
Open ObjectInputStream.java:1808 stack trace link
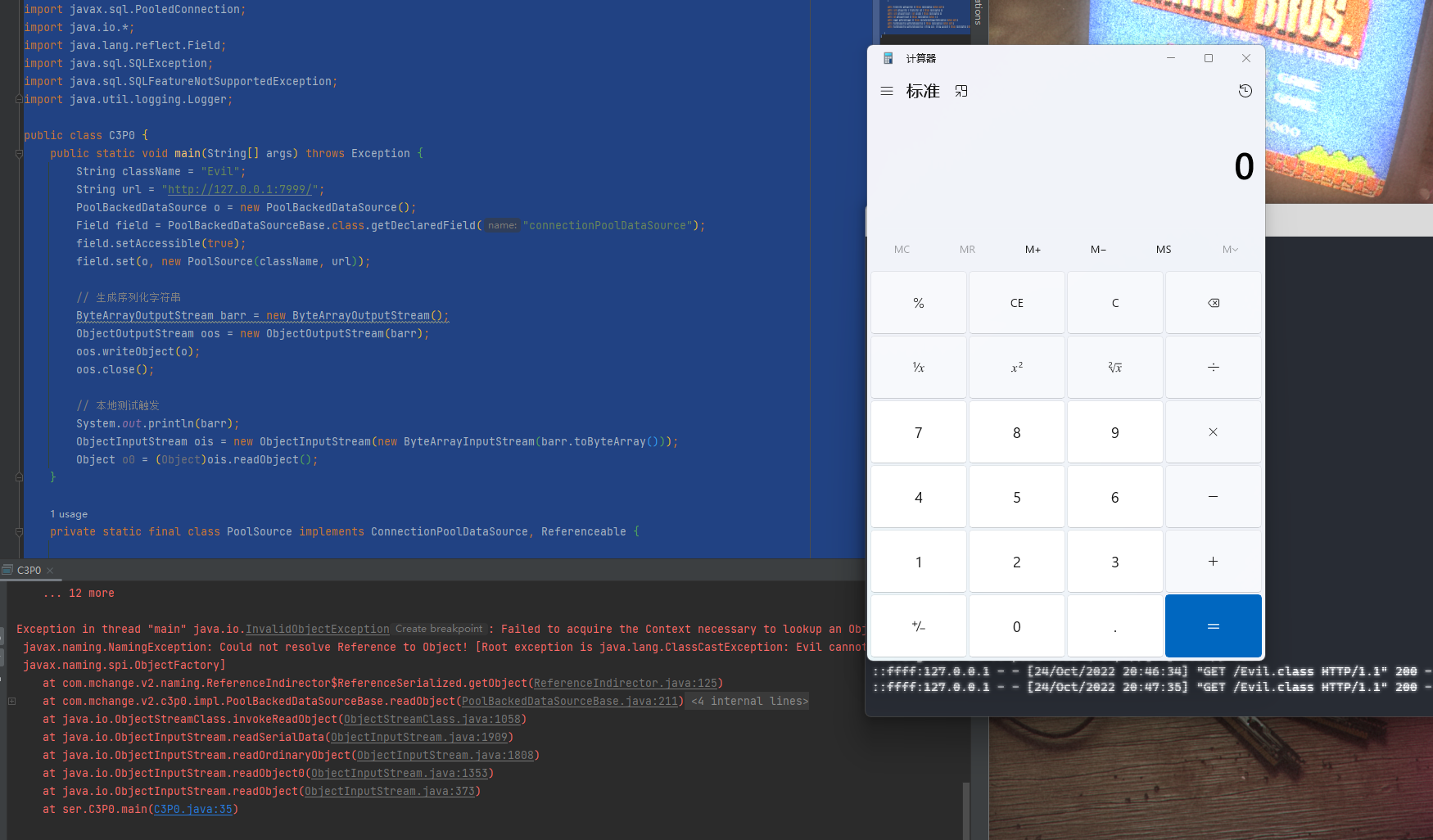(x=445, y=756)
